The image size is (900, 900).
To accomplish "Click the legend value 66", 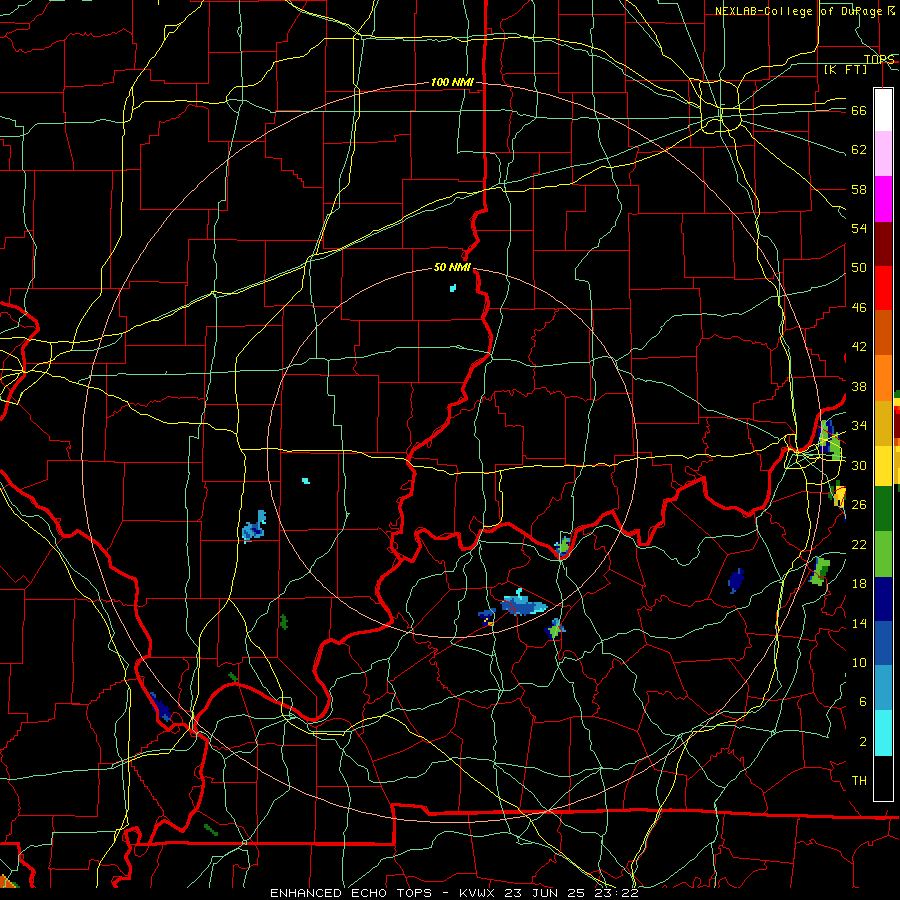I will point(859,110).
